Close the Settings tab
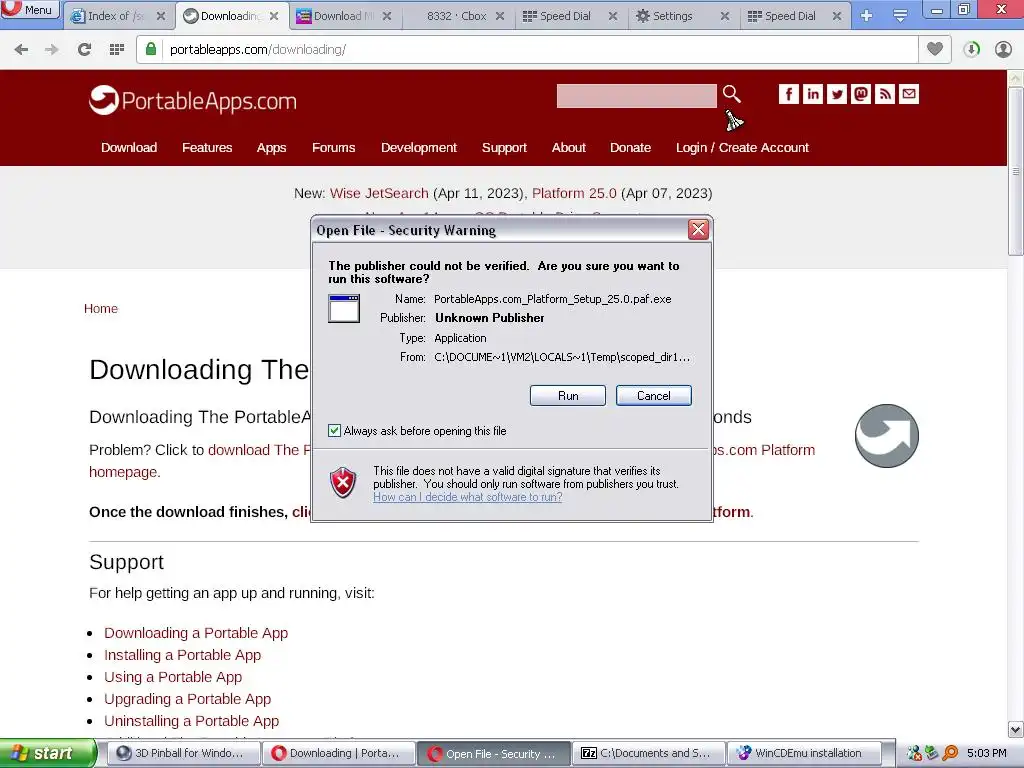 coord(724,16)
